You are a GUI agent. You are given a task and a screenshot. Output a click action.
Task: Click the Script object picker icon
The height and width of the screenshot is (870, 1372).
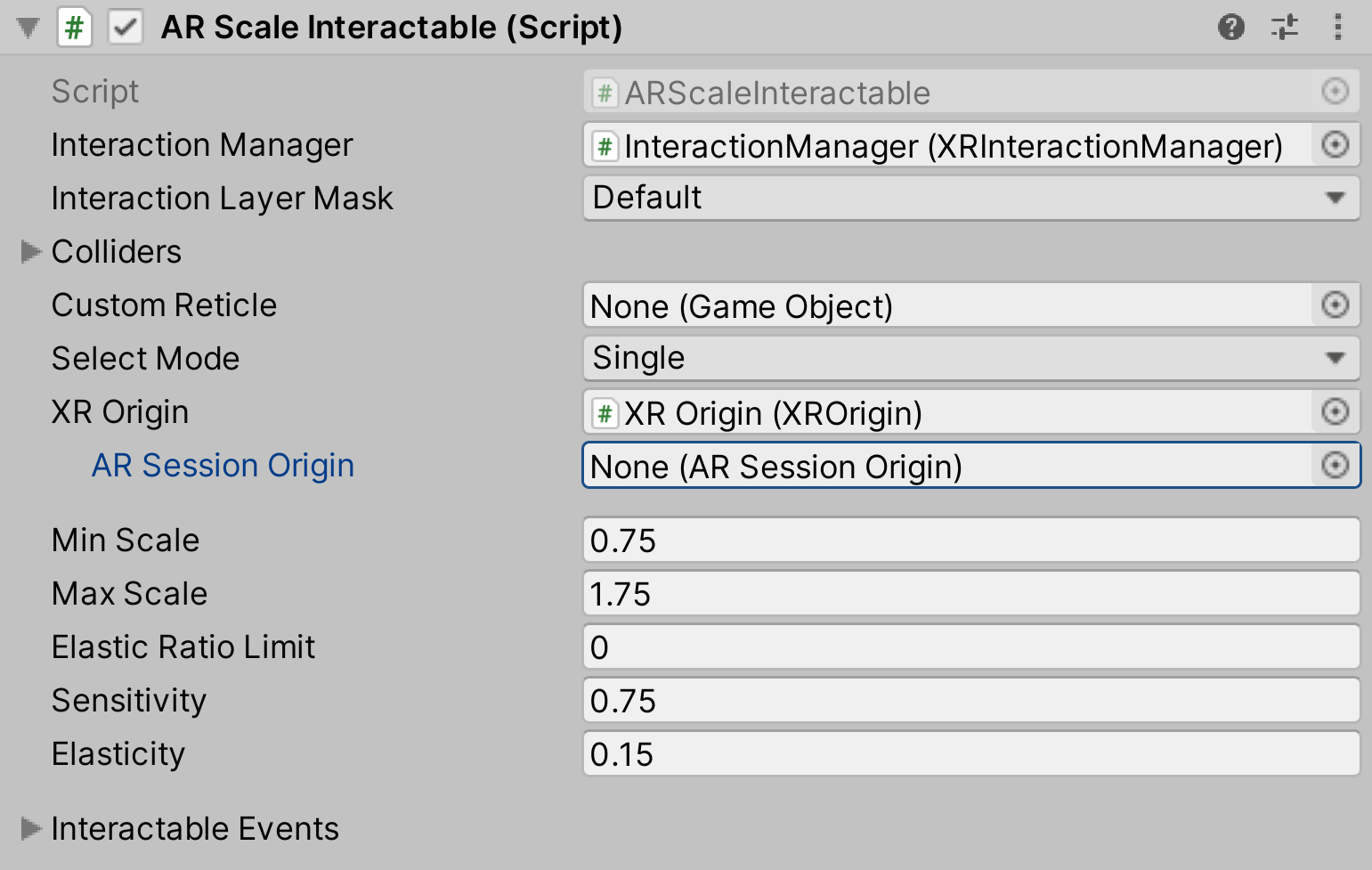click(x=1334, y=92)
